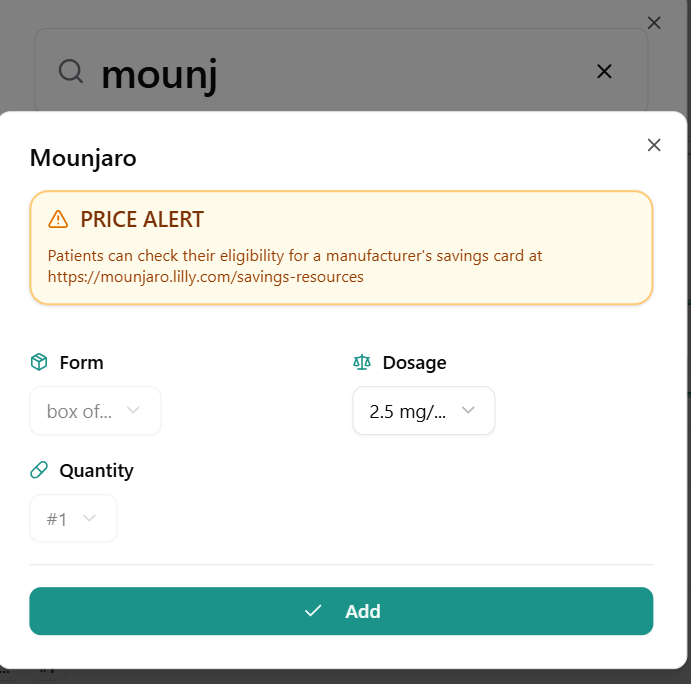Click the warning triangle in Price Alert
This screenshot has height=684, width=691.
coord(58,219)
